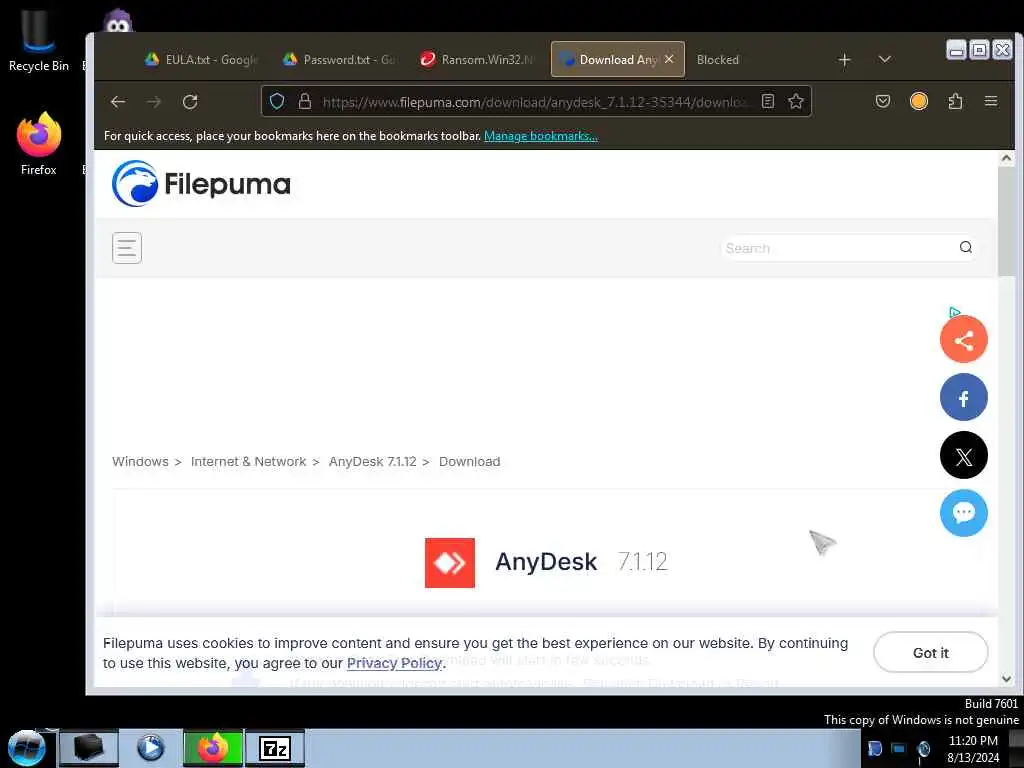Click the page scrollbar down arrow

coord(1006,679)
